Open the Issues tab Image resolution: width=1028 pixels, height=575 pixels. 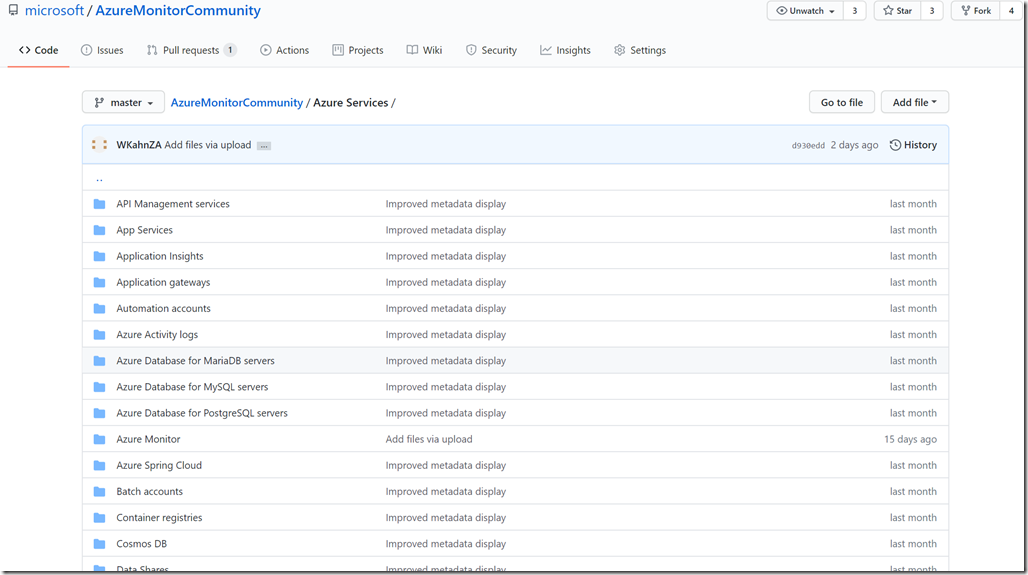point(102,50)
